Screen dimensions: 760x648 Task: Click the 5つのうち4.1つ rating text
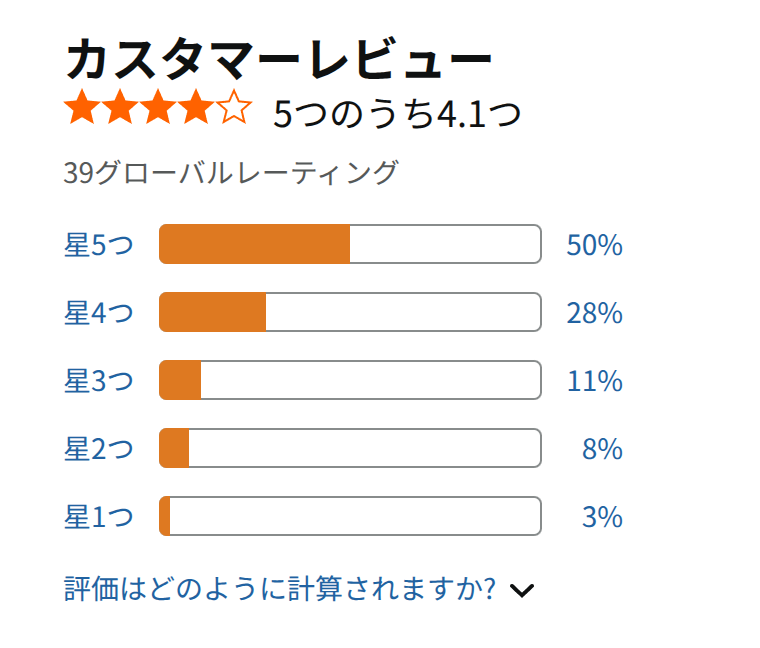[397, 114]
